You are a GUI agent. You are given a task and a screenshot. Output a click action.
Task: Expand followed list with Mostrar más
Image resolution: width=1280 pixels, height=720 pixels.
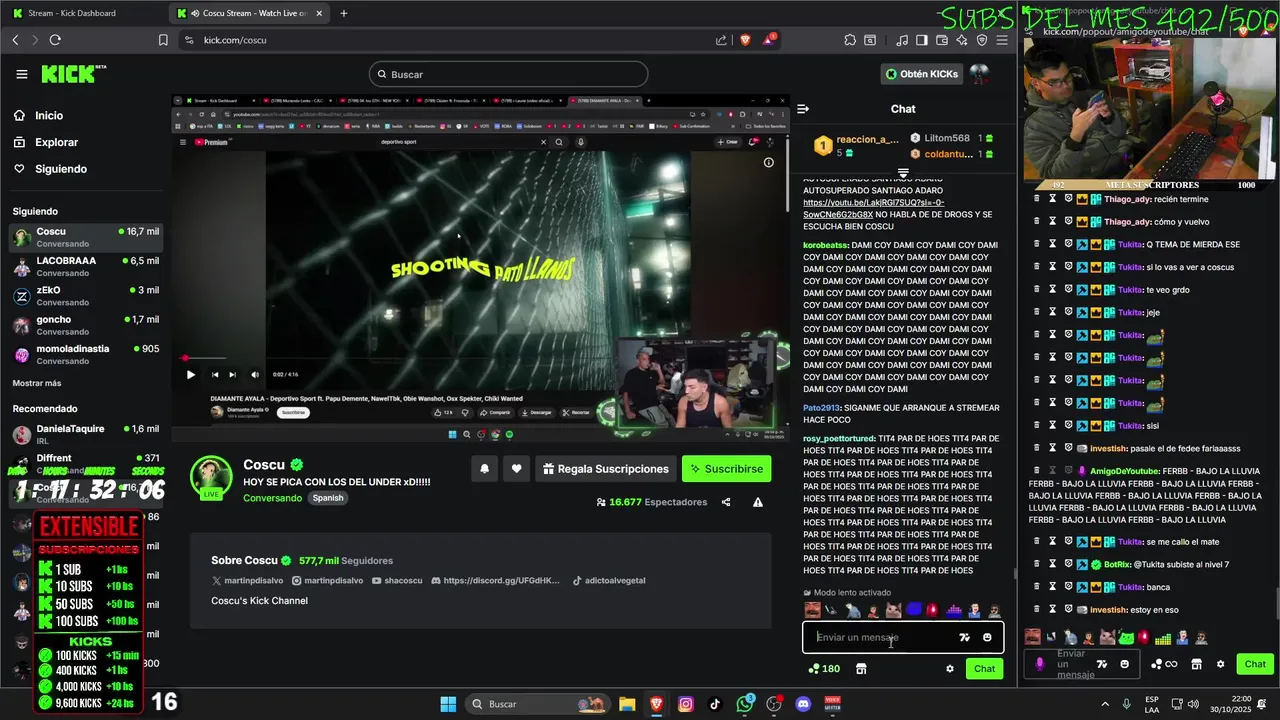(37, 383)
